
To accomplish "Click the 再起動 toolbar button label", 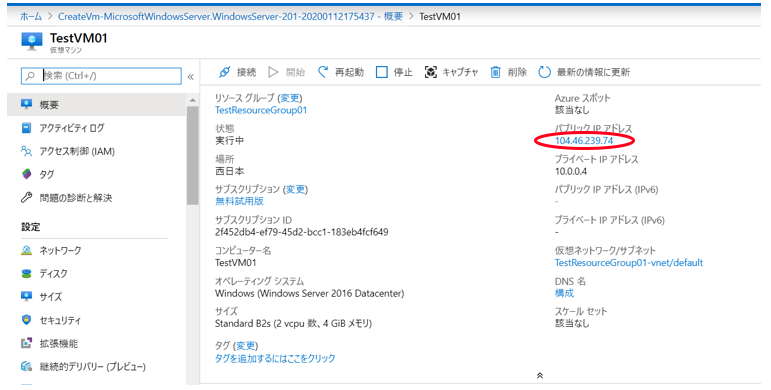I will (x=349, y=72).
